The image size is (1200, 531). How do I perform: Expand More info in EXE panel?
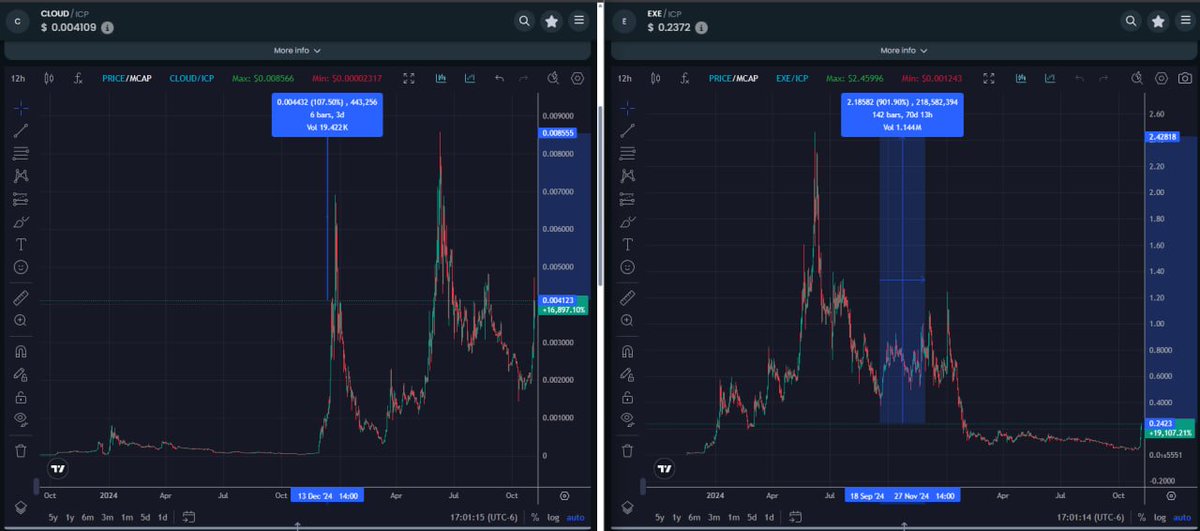coord(902,50)
